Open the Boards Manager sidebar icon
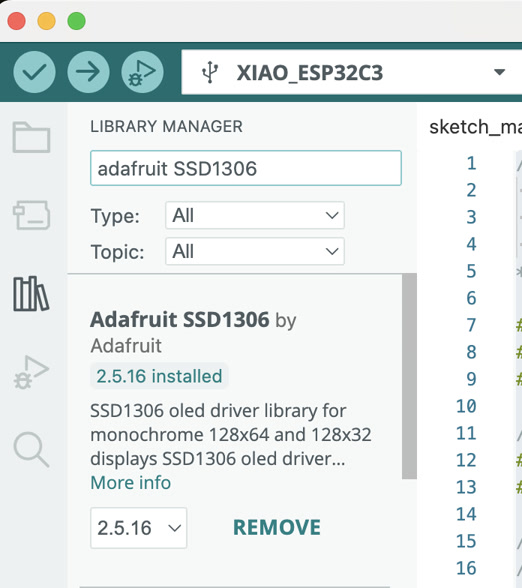The width and height of the screenshot is (522, 588). pos(32,215)
